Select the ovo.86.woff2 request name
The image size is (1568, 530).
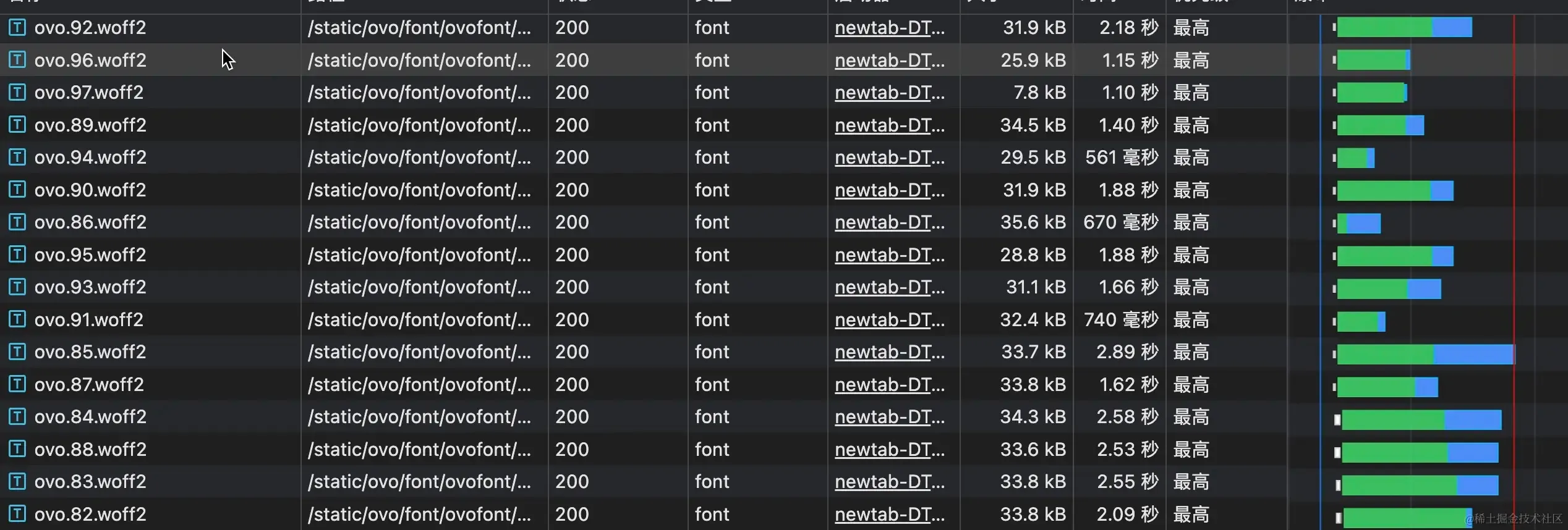point(90,222)
